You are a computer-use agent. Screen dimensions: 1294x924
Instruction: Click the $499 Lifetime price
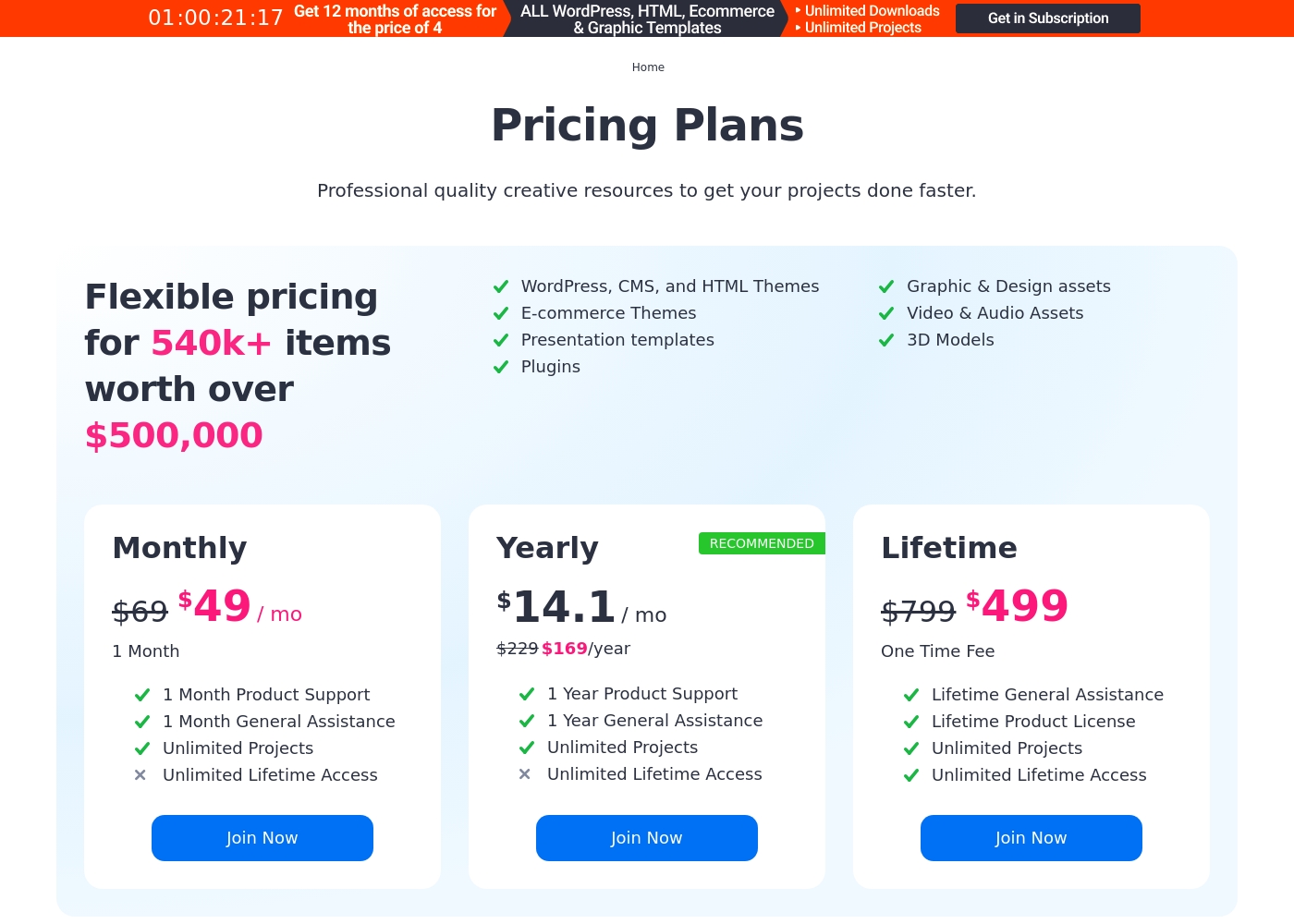pos(1017,606)
